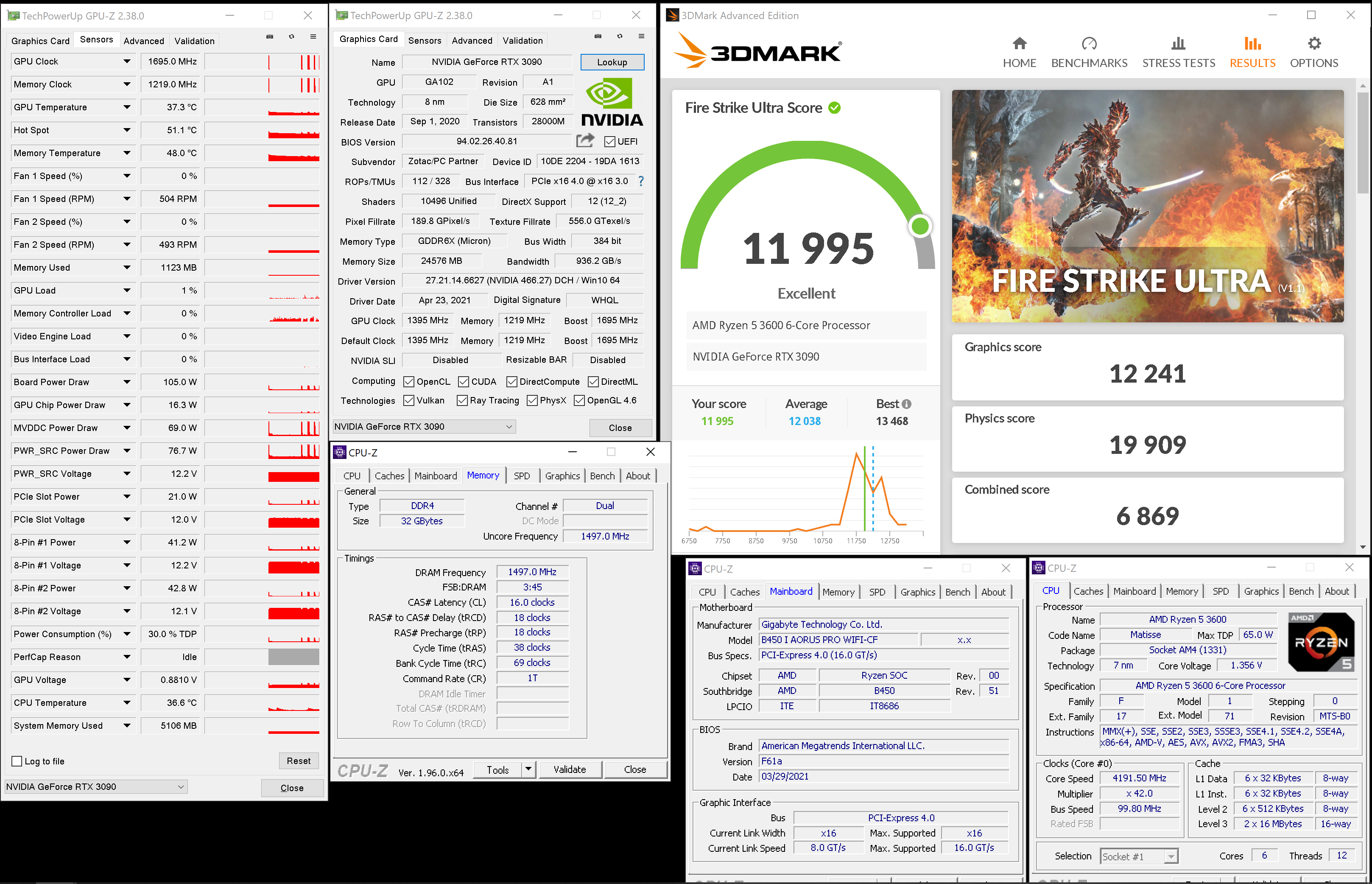
Task: Click the 3DMark scrollbar down arrow
Action: [1363, 547]
